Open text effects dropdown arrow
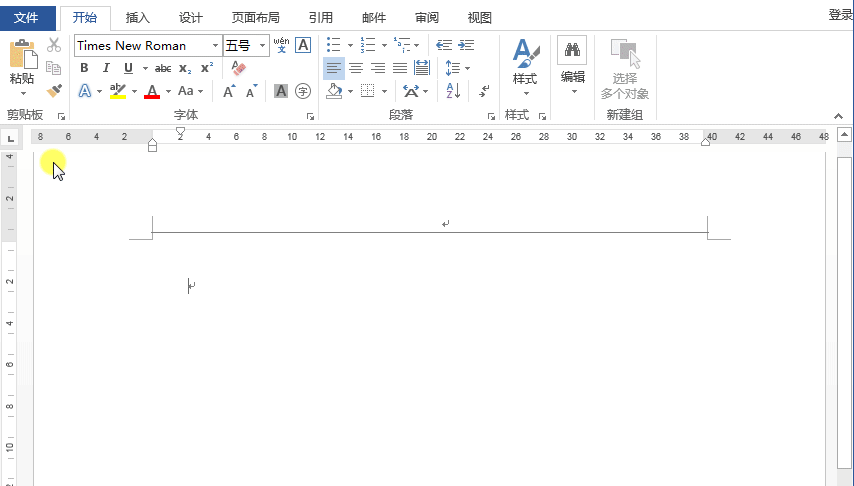 [x=100, y=92]
